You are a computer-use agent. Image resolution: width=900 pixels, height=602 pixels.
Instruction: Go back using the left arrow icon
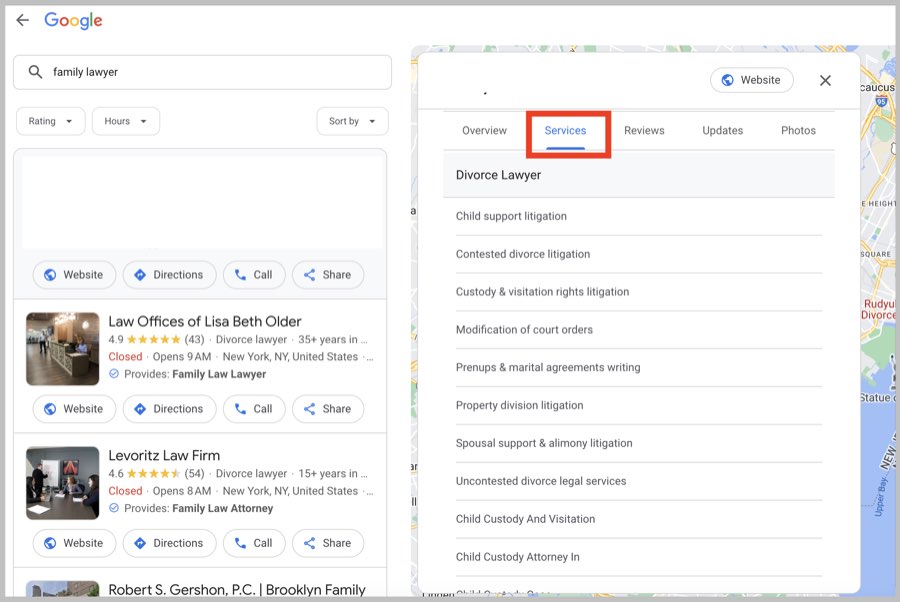pos(22,21)
